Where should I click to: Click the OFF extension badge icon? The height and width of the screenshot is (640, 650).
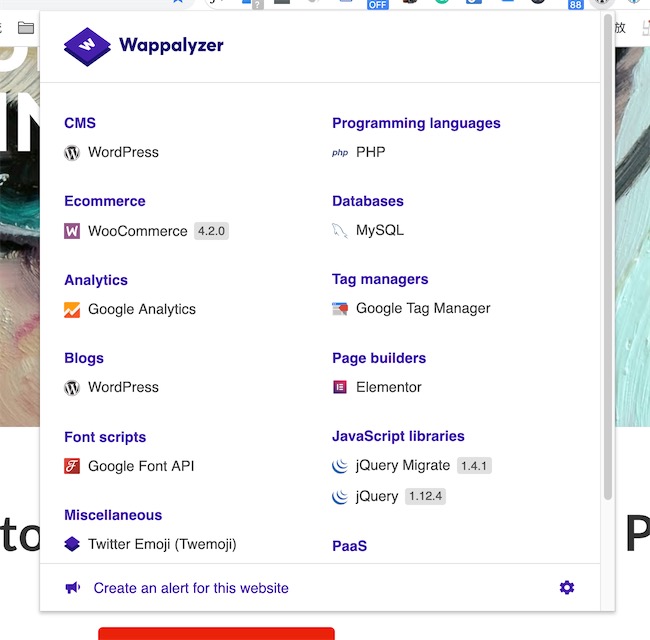tap(378, 5)
